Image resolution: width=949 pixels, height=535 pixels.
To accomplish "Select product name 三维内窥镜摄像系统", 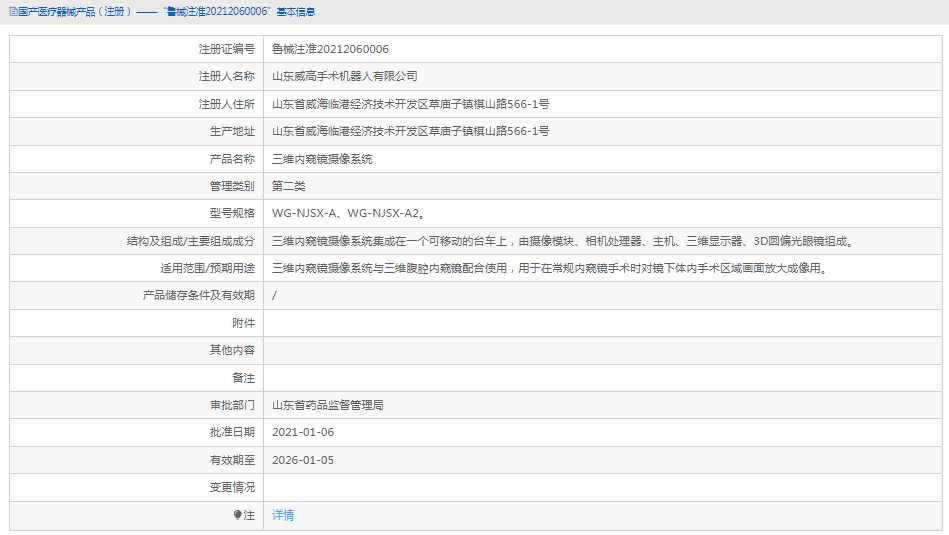I will pyautogui.click(x=322, y=159).
